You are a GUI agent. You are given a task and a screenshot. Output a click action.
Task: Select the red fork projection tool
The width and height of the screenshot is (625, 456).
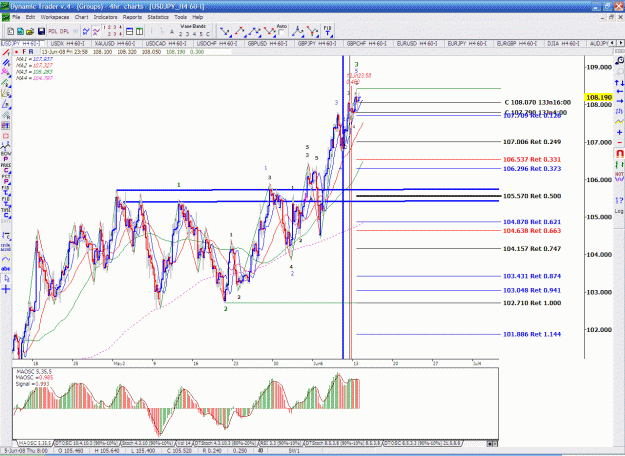[312, 31]
